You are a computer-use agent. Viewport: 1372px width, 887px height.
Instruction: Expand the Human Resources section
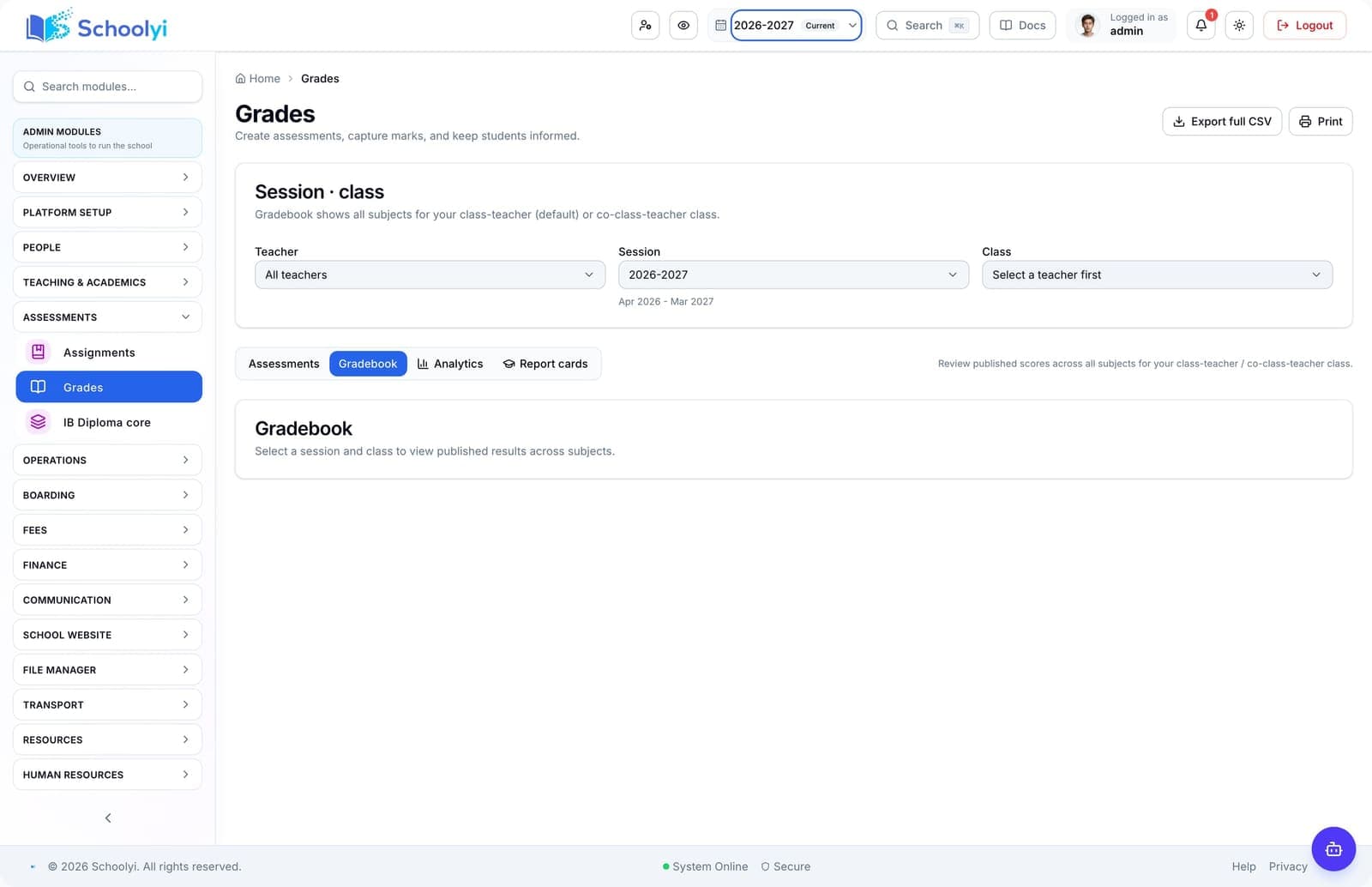click(x=107, y=775)
